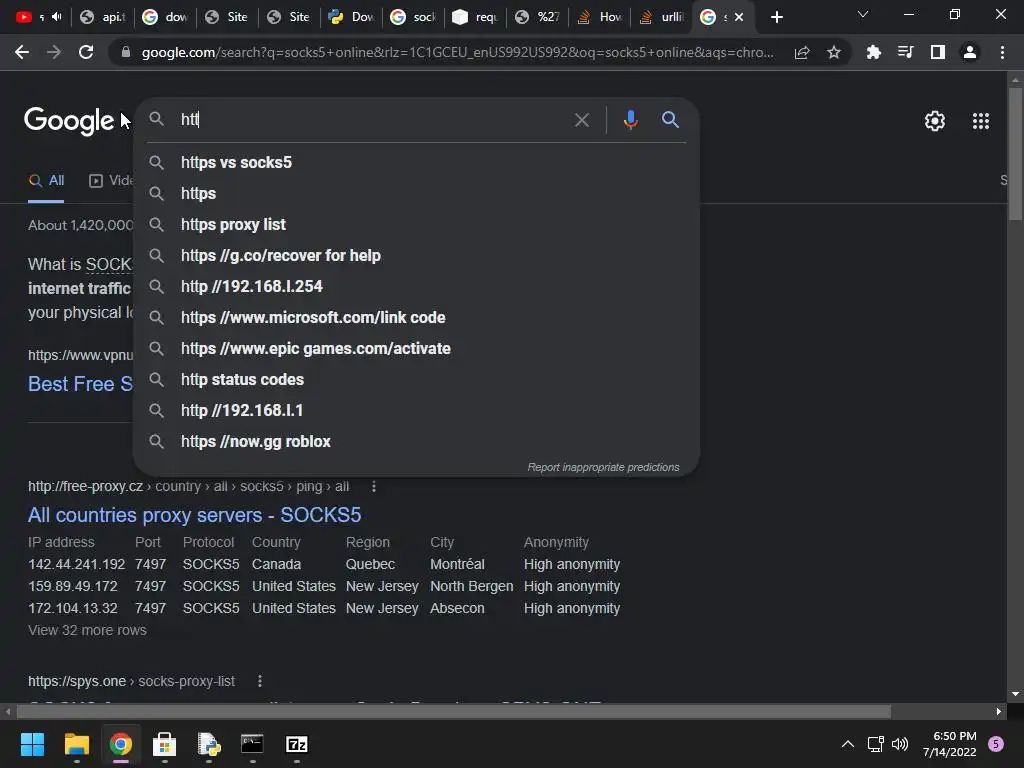Open tab search chevron
The width and height of the screenshot is (1024, 768).
coord(863,14)
